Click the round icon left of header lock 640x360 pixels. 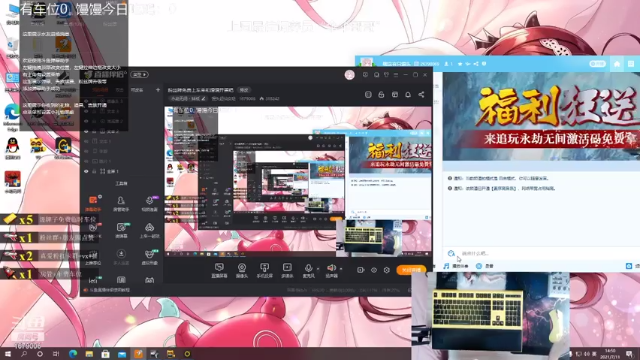pyautogui.click(x=368, y=94)
